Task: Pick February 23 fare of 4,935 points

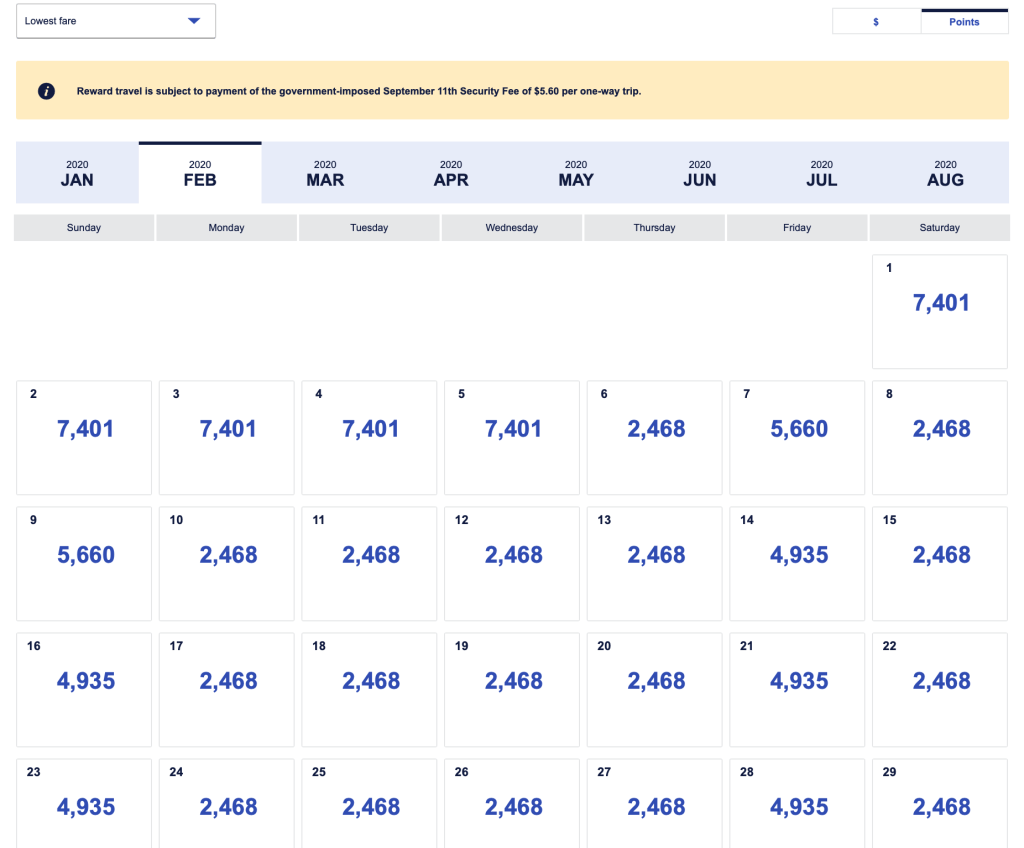Action: [85, 804]
